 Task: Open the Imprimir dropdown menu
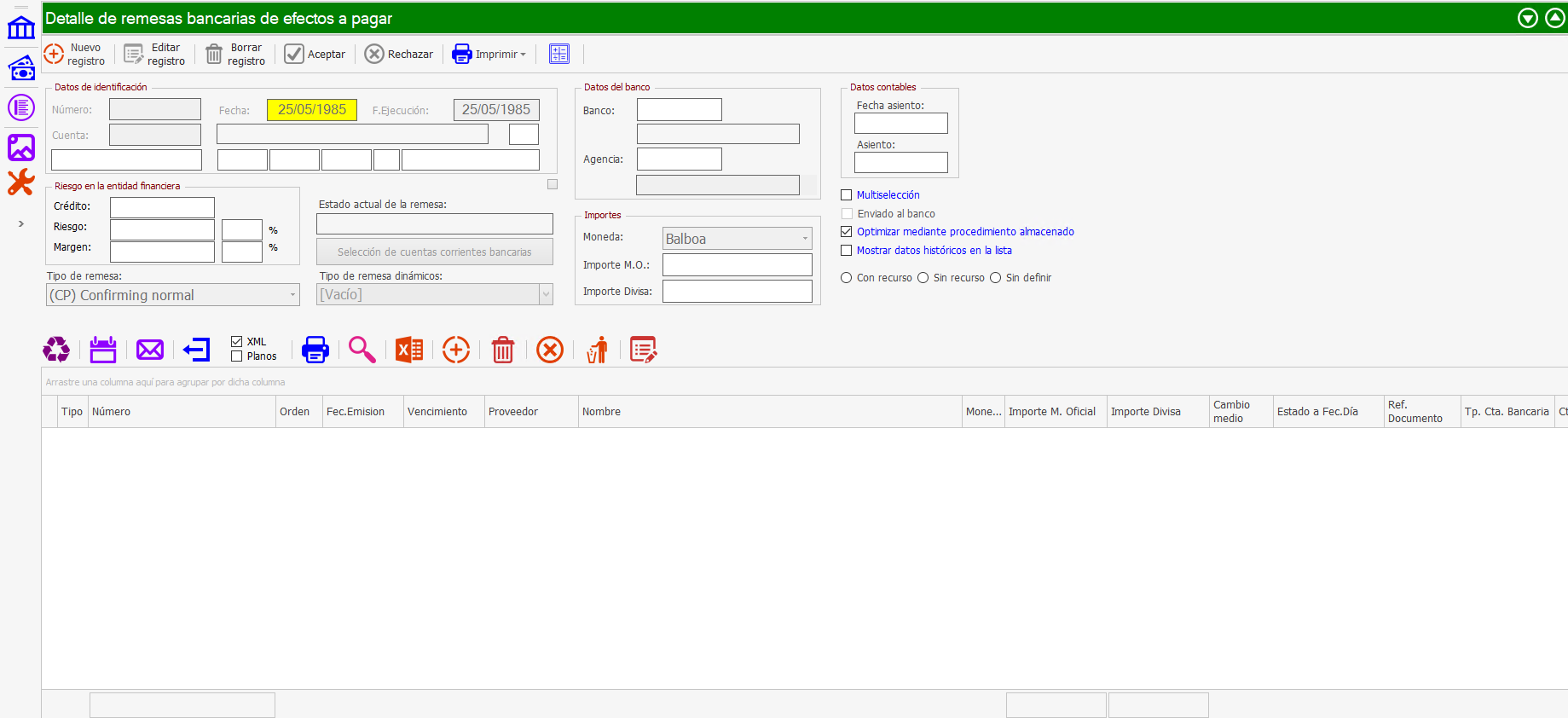click(523, 55)
